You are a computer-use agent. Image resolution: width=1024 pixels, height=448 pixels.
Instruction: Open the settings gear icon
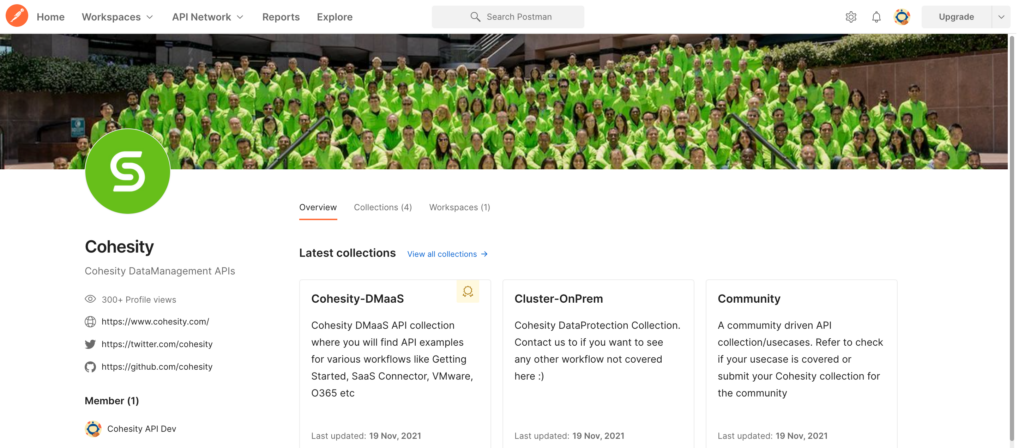[851, 17]
